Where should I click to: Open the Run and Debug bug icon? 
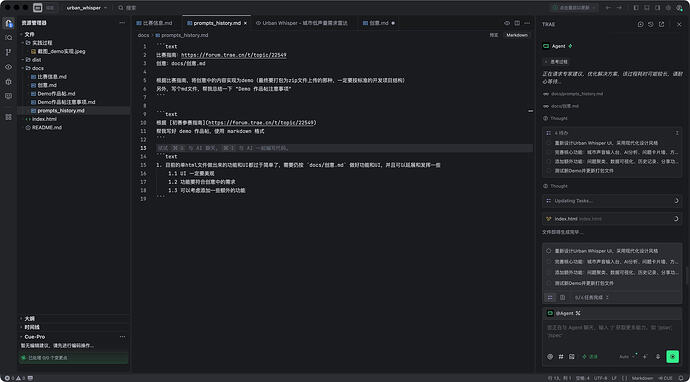8,81
